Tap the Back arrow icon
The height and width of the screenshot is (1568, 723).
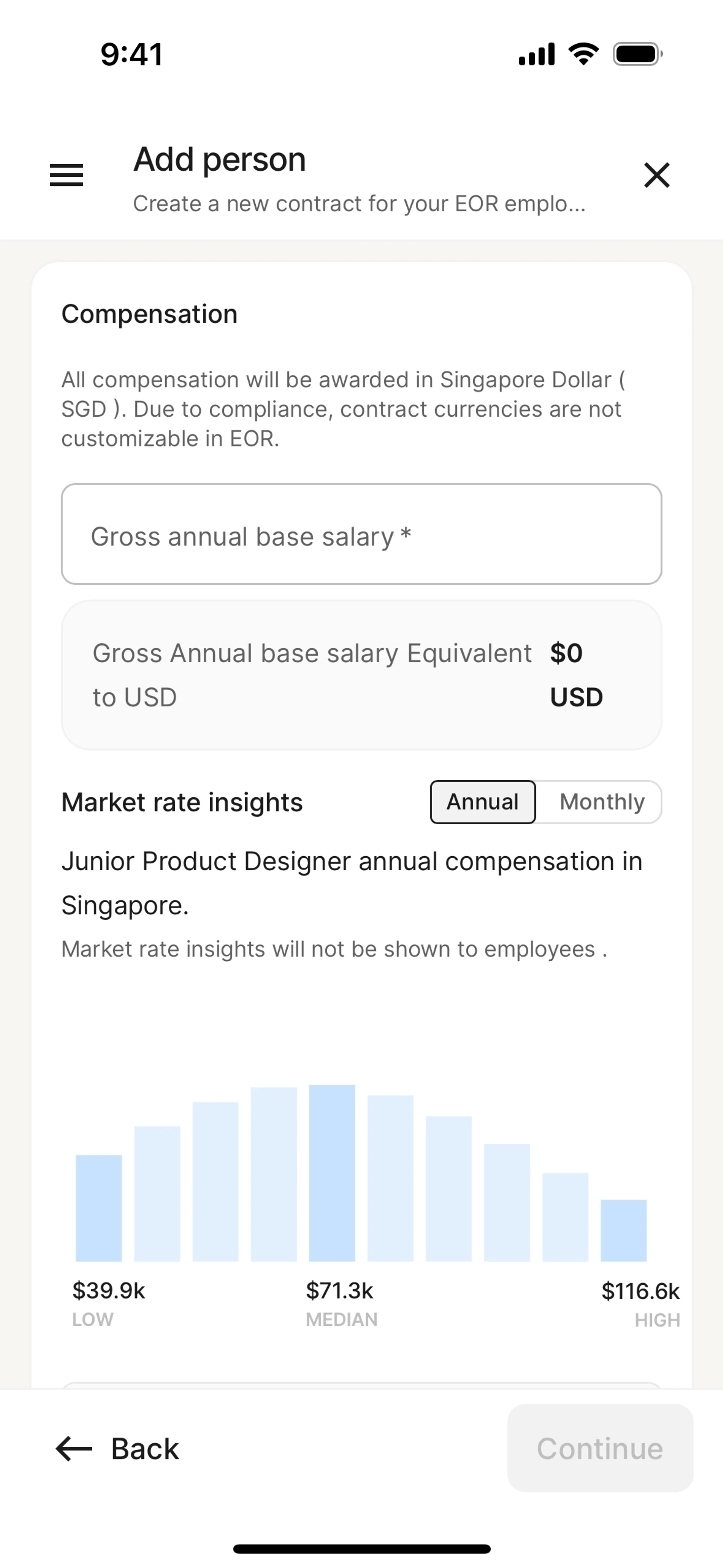point(74,1448)
